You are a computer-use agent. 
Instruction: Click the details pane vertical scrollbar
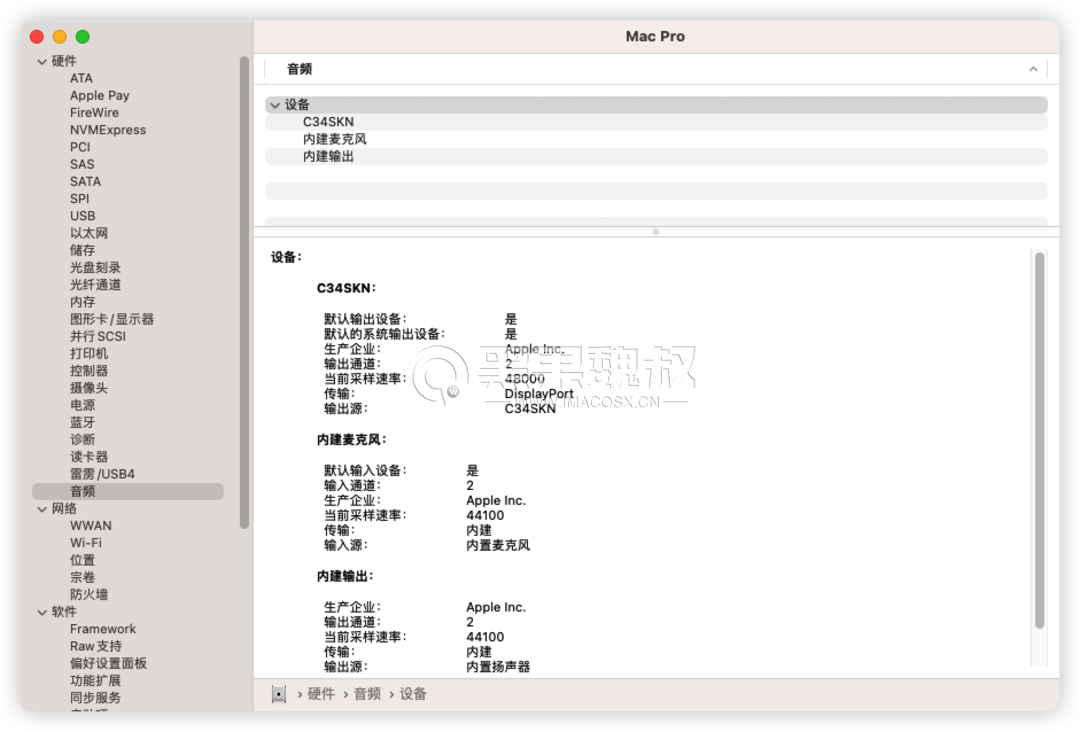point(1039,441)
